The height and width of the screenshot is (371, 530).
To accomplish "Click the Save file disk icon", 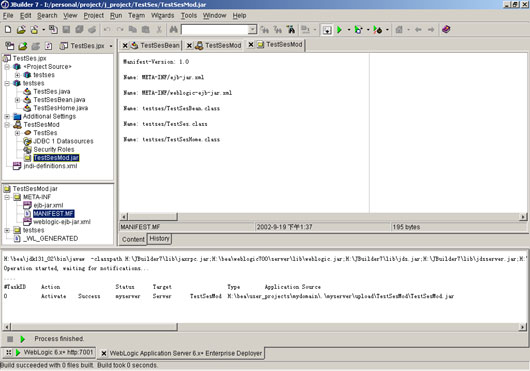I will [x=66, y=30].
